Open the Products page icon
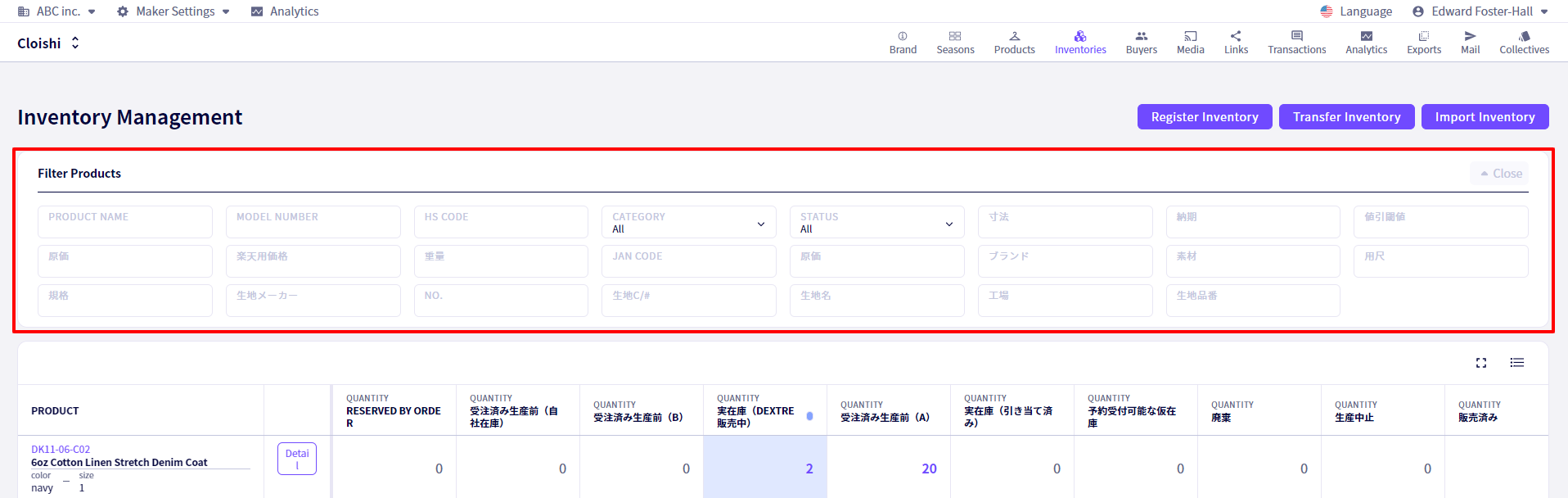The height and width of the screenshot is (498, 1568). (x=1014, y=36)
